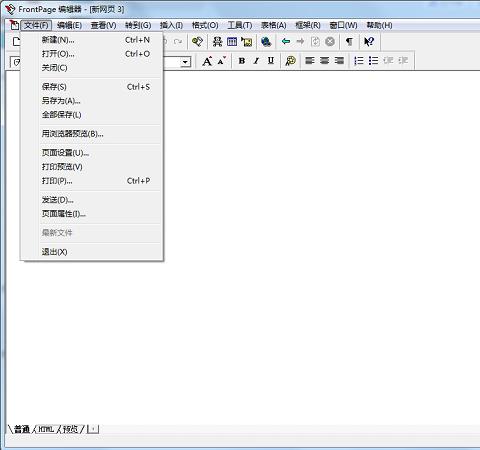Viewport: 480px width, 450px height.
Task: Click the Insert Table toolbar icon
Action: [232, 42]
